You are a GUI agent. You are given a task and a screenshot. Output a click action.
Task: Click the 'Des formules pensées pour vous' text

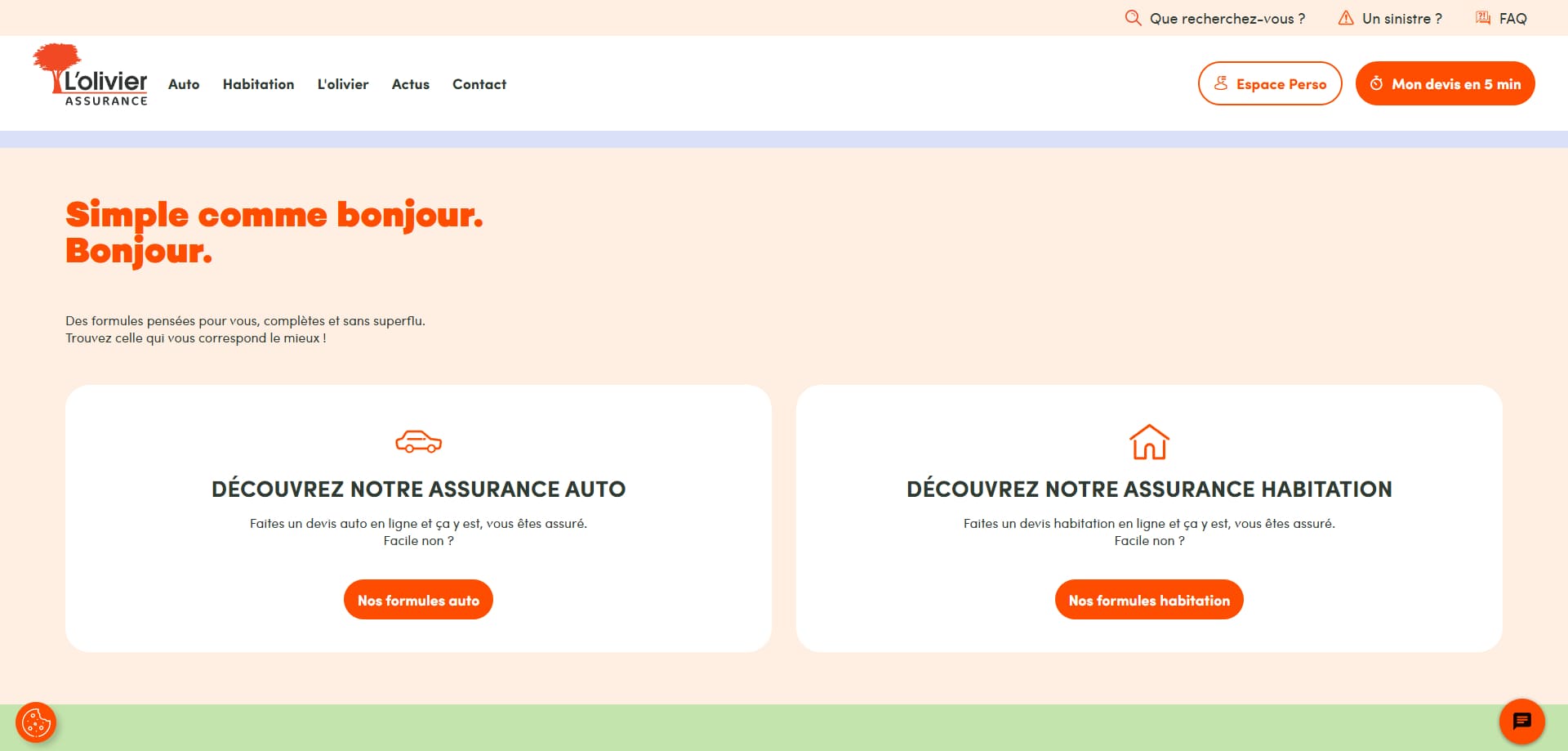click(245, 329)
